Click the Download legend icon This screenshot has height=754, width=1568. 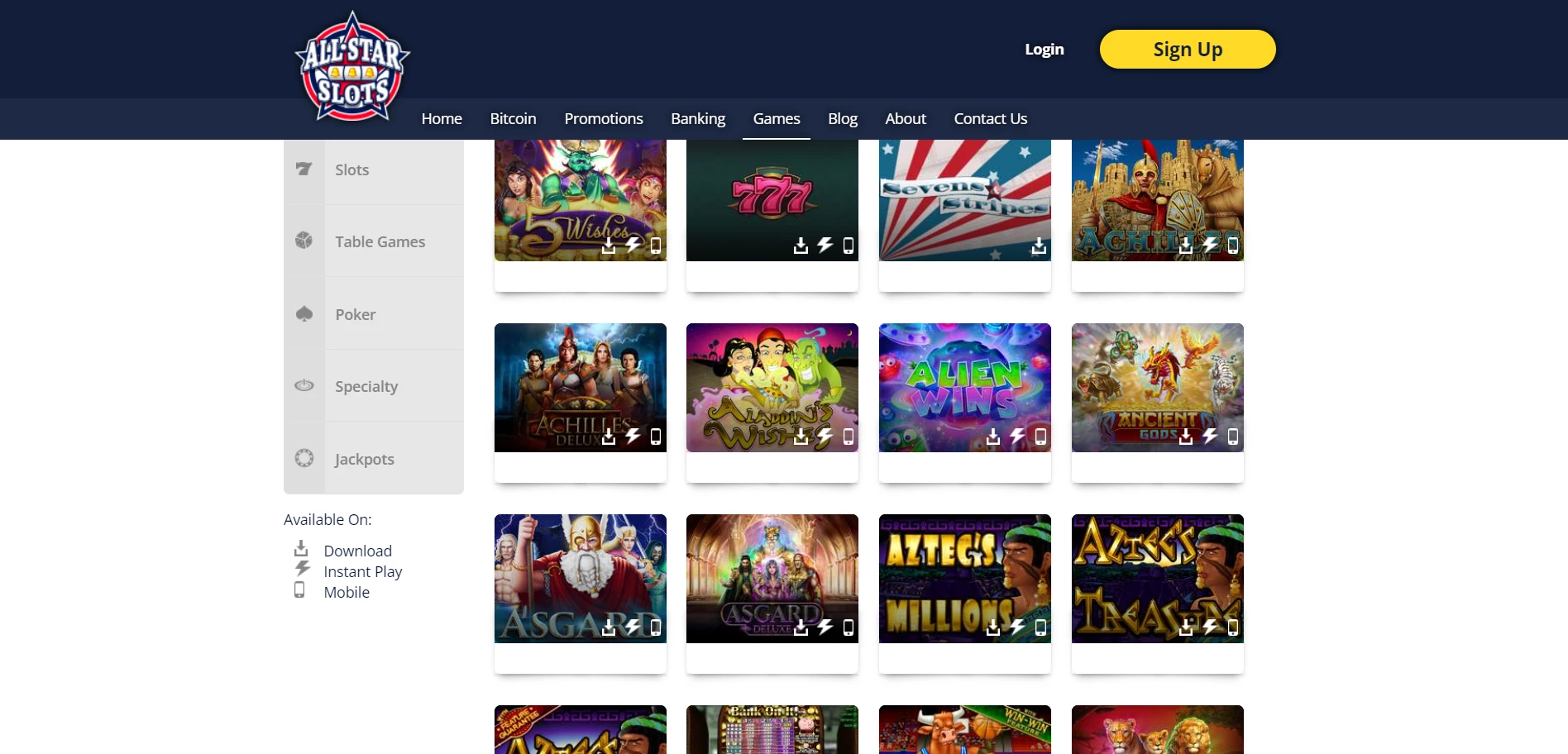(x=301, y=549)
